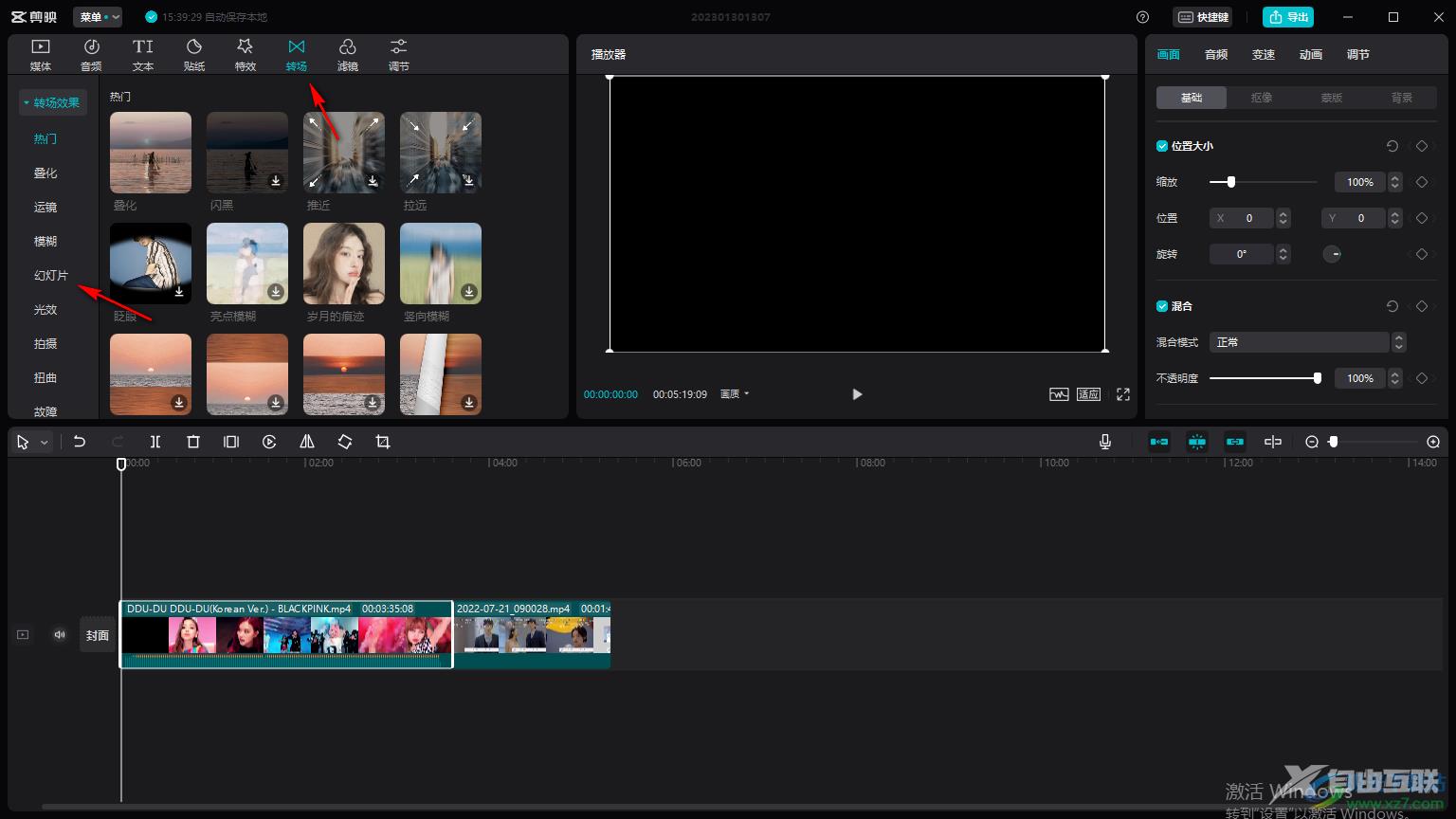Toggle the 混合 blend checkbox

pos(1162,306)
